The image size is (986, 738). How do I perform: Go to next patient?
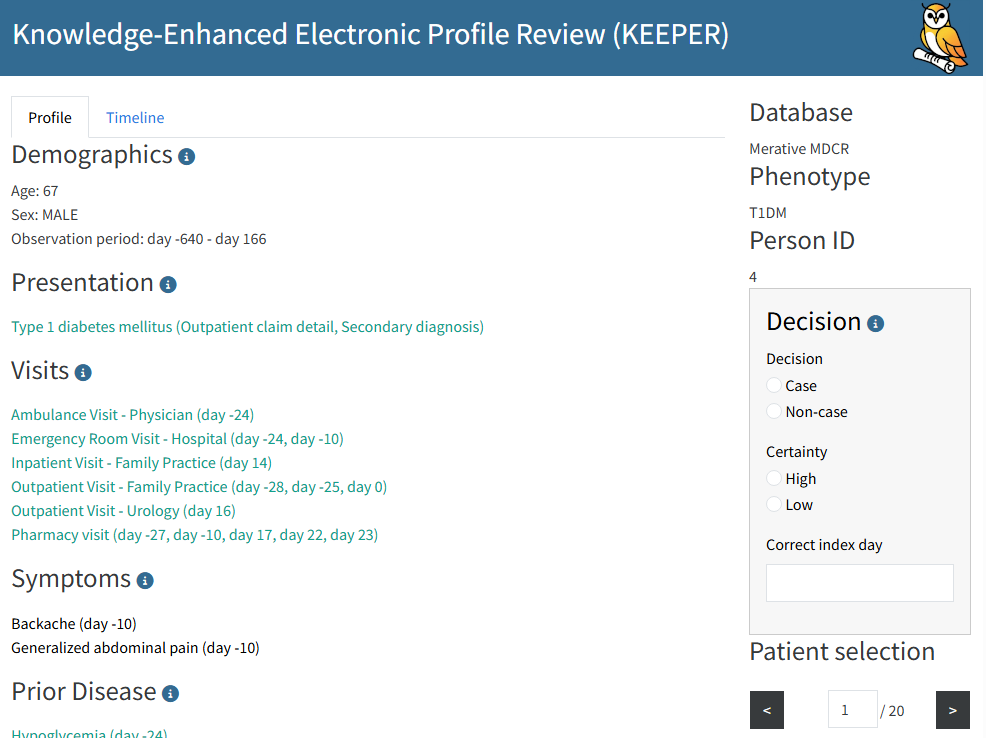pyautogui.click(x=952, y=711)
